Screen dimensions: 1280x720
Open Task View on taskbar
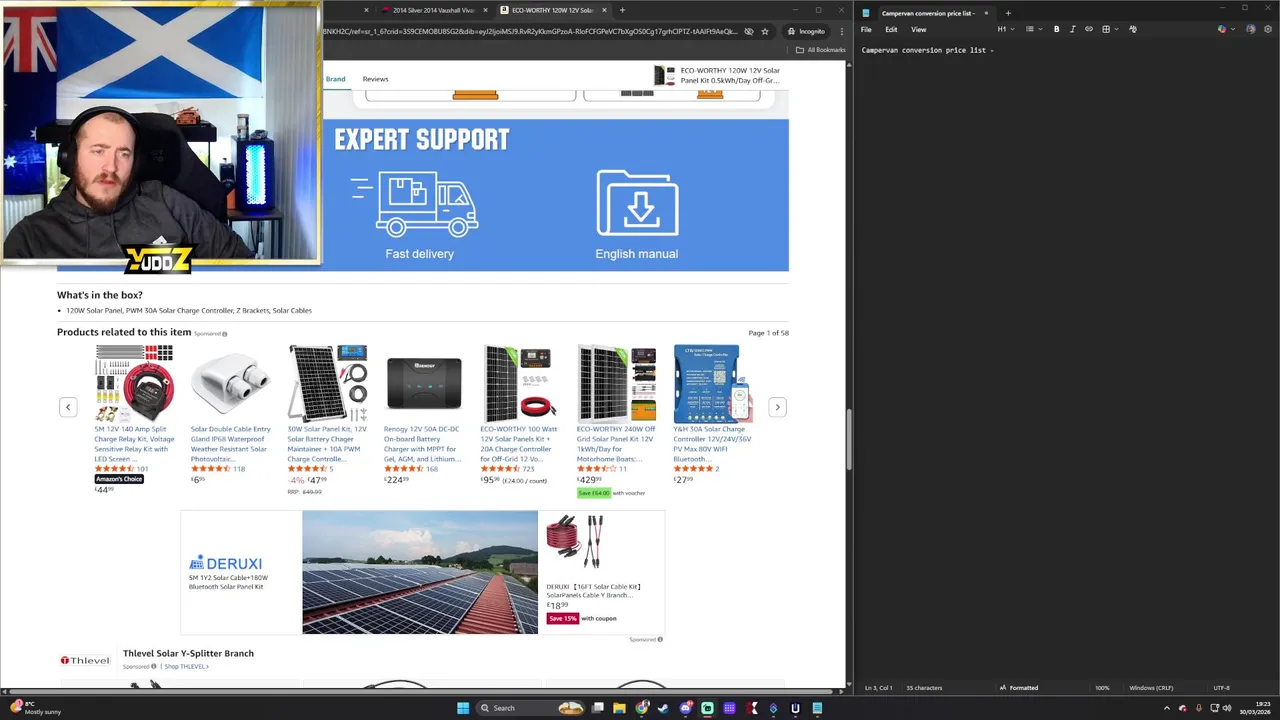(x=597, y=708)
